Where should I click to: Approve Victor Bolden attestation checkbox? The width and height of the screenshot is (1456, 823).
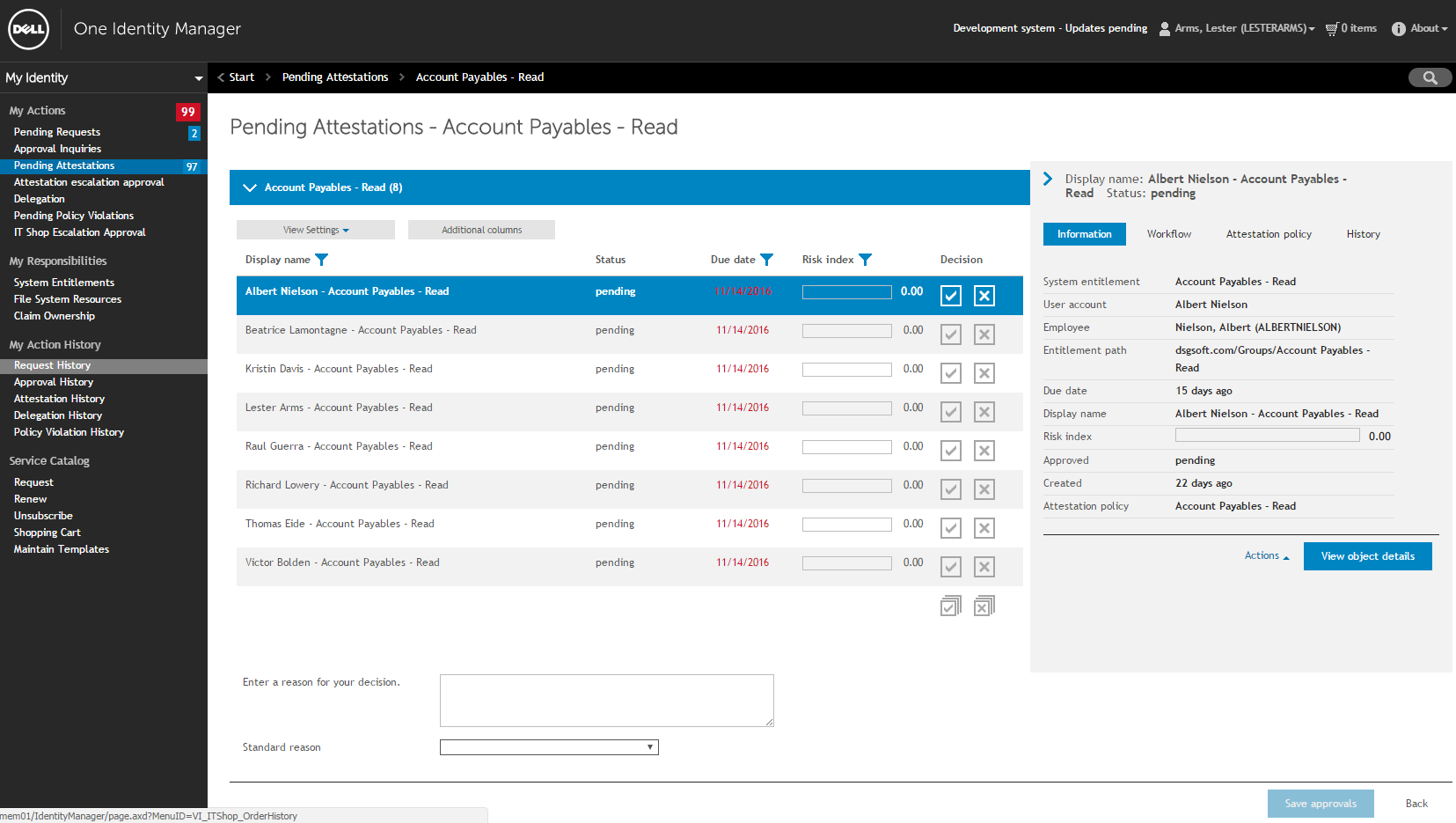tap(951, 567)
